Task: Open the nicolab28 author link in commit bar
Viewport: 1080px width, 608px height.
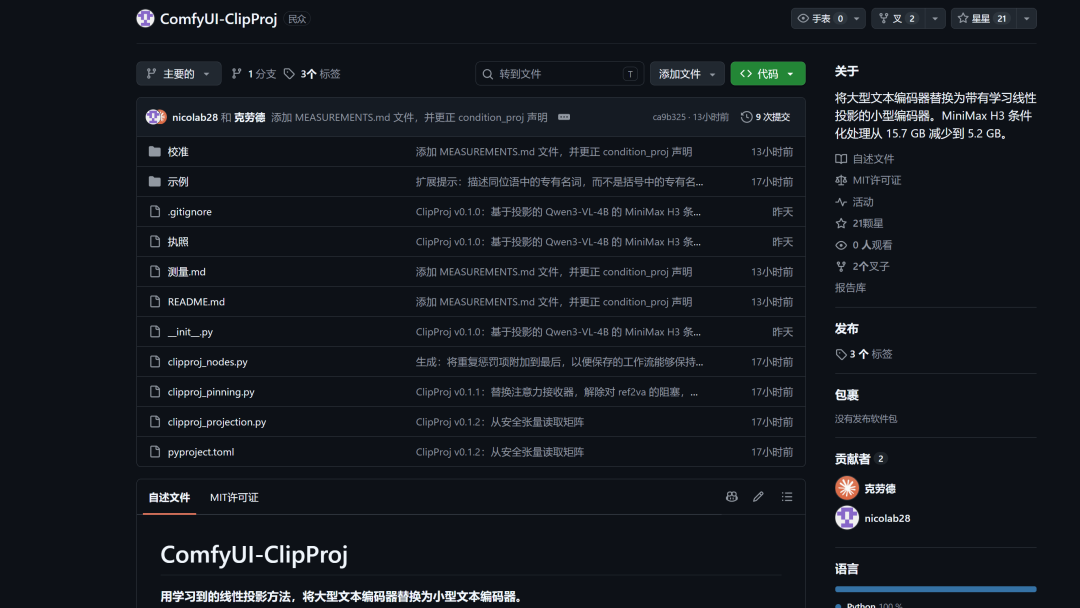Action: pyautogui.click(x=195, y=117)
